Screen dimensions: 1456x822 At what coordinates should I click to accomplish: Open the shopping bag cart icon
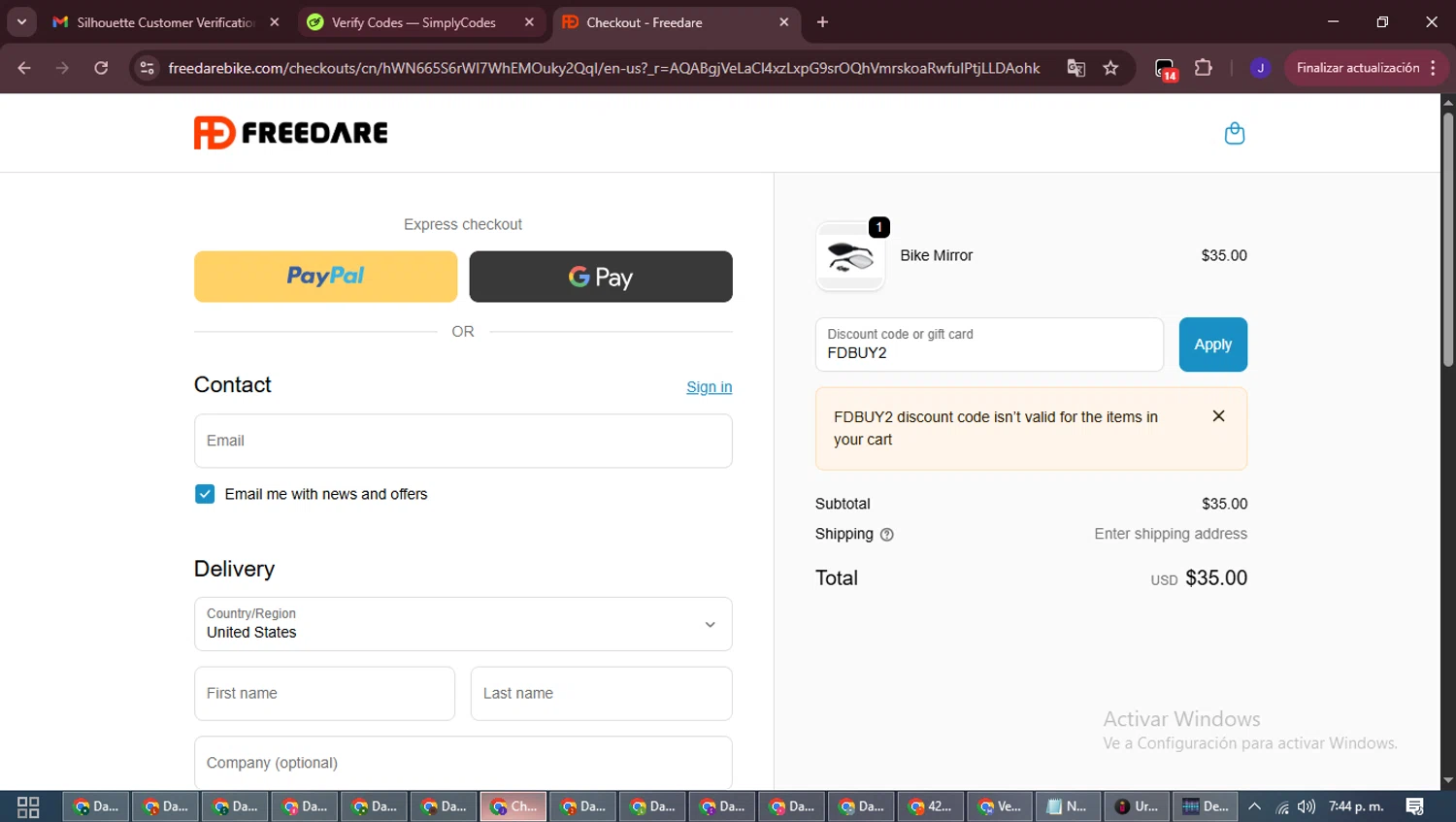[1234, 133]
